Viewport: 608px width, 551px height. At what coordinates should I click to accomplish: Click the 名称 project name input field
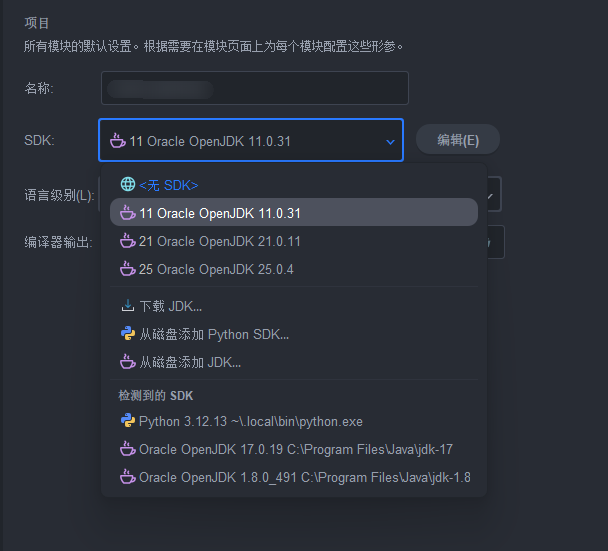point(255,88)
